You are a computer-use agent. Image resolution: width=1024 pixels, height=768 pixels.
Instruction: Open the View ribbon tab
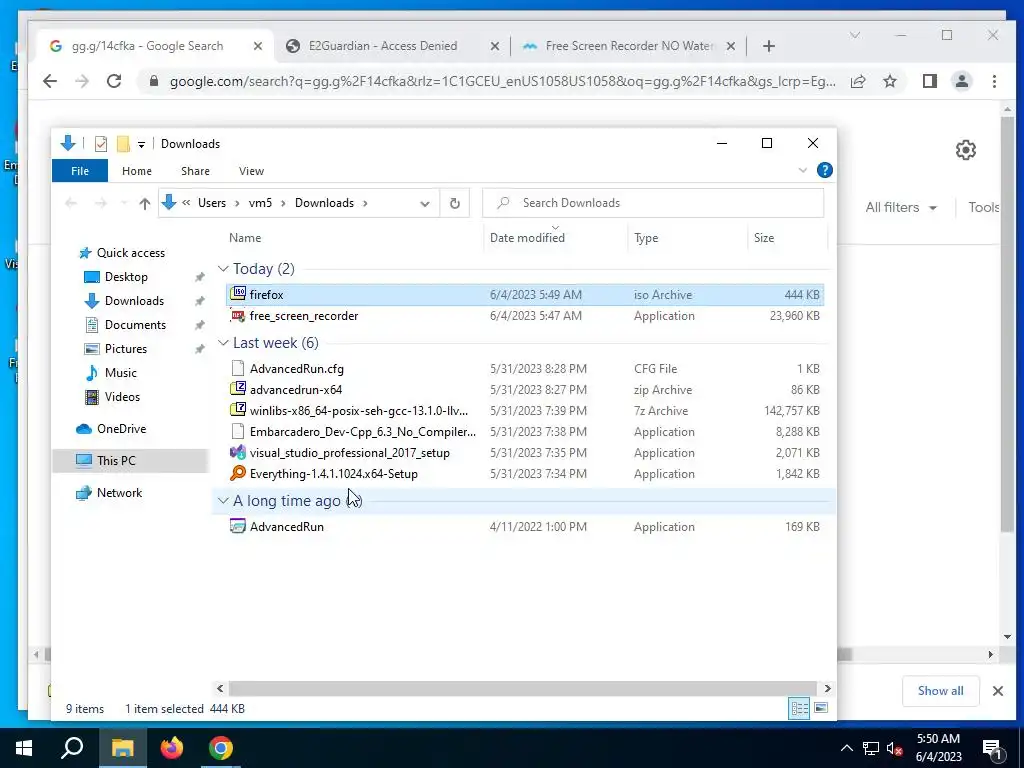251,170
